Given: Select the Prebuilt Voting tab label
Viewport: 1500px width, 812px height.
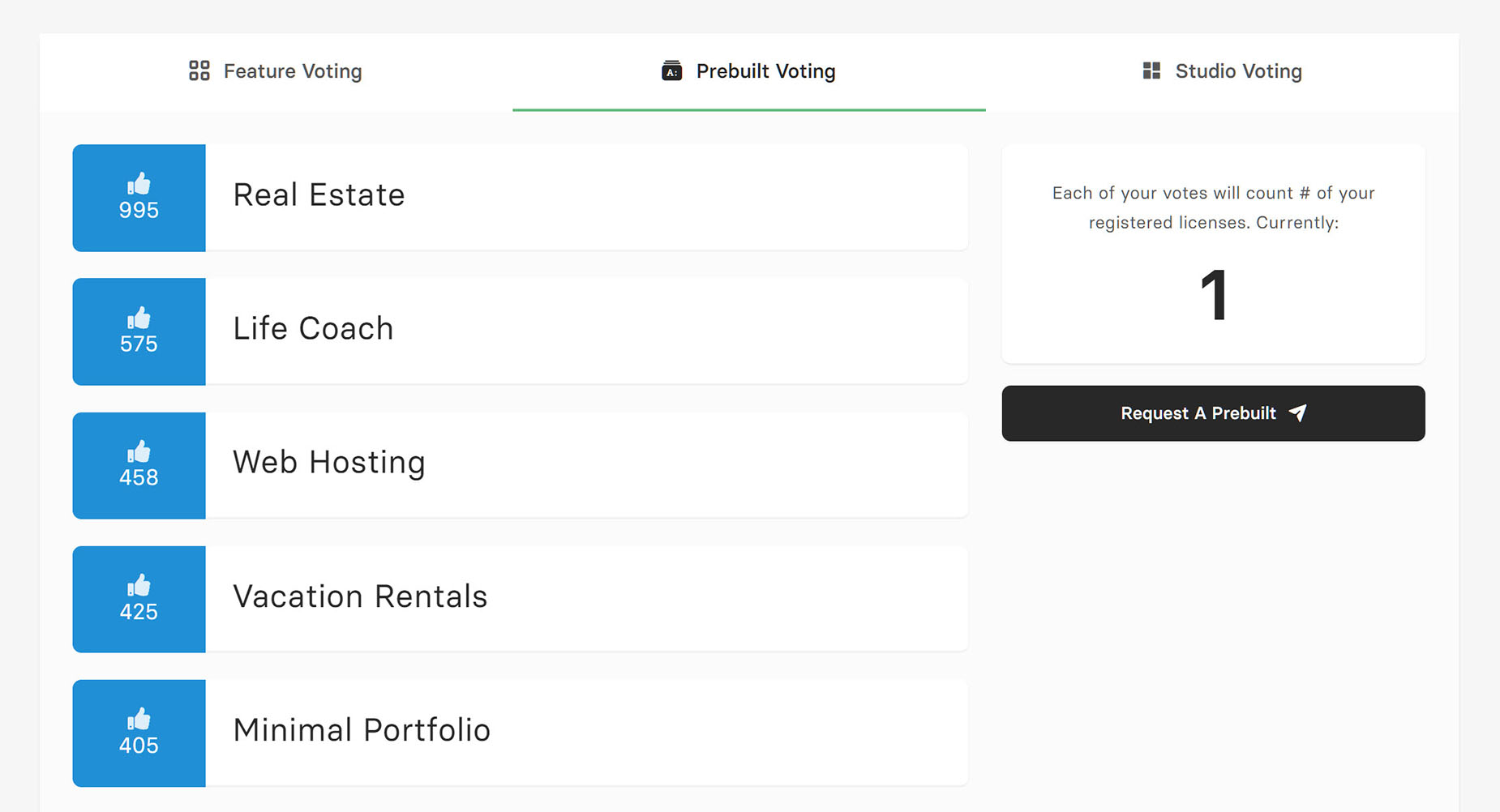Looking at the screenshot, I should (x=765, y=71).
